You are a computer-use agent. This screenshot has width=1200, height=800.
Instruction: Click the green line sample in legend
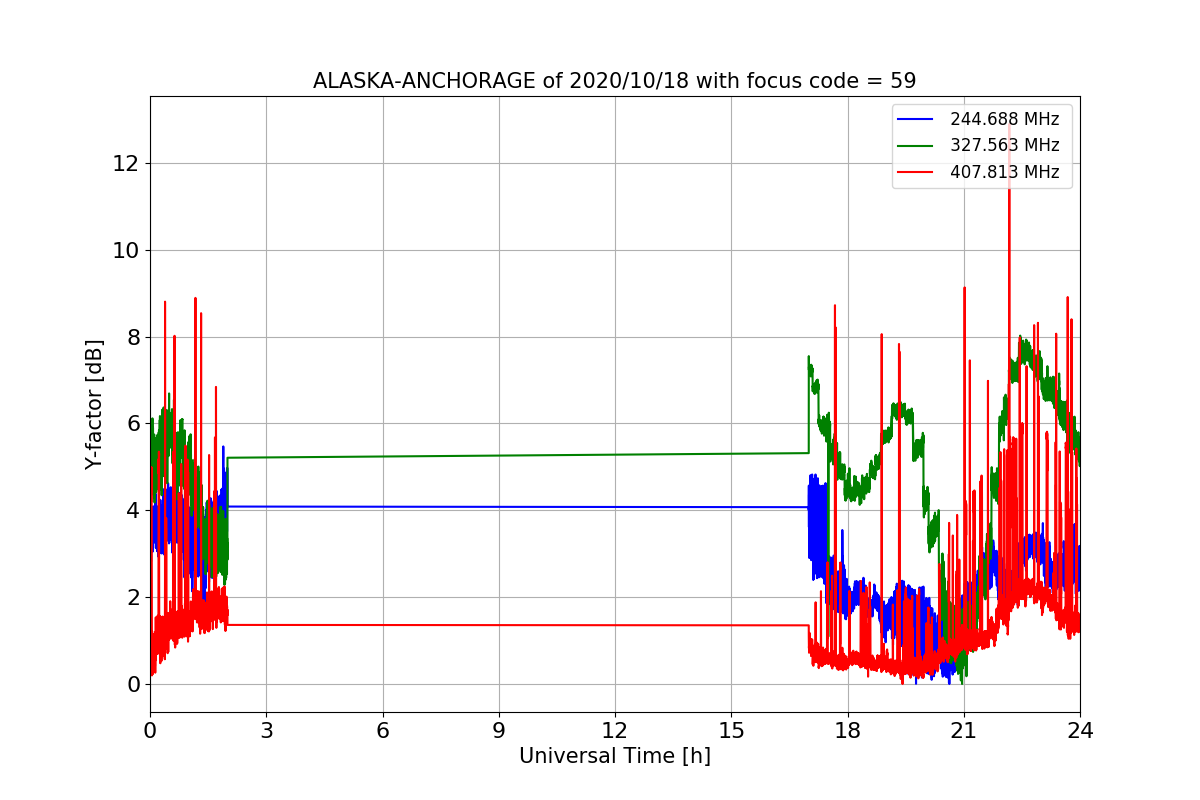(x=916, y=146)
